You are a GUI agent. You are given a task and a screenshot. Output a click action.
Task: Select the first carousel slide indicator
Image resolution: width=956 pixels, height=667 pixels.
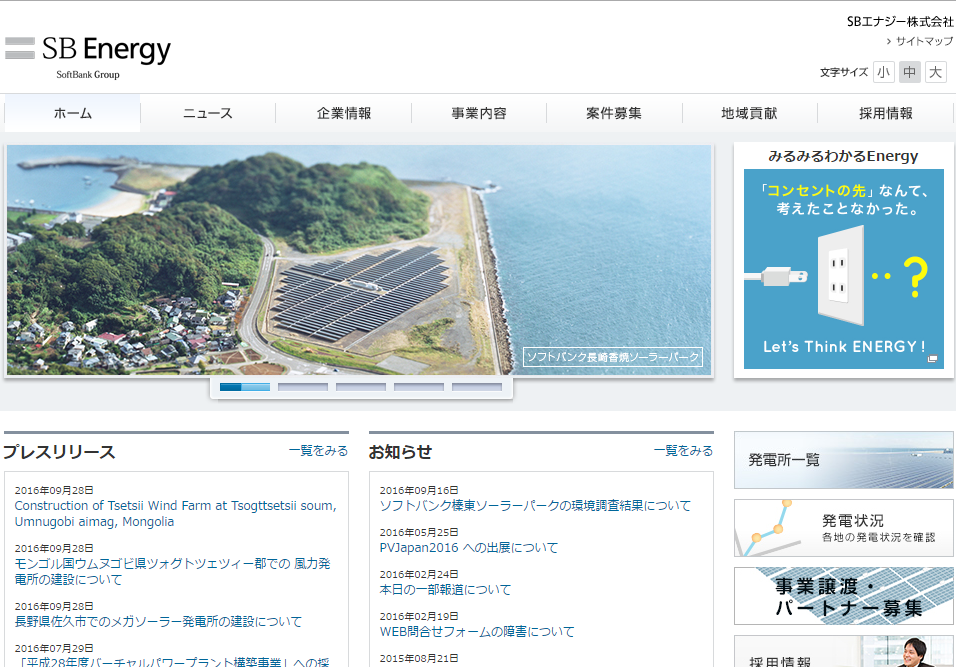[x=244, y=387]
